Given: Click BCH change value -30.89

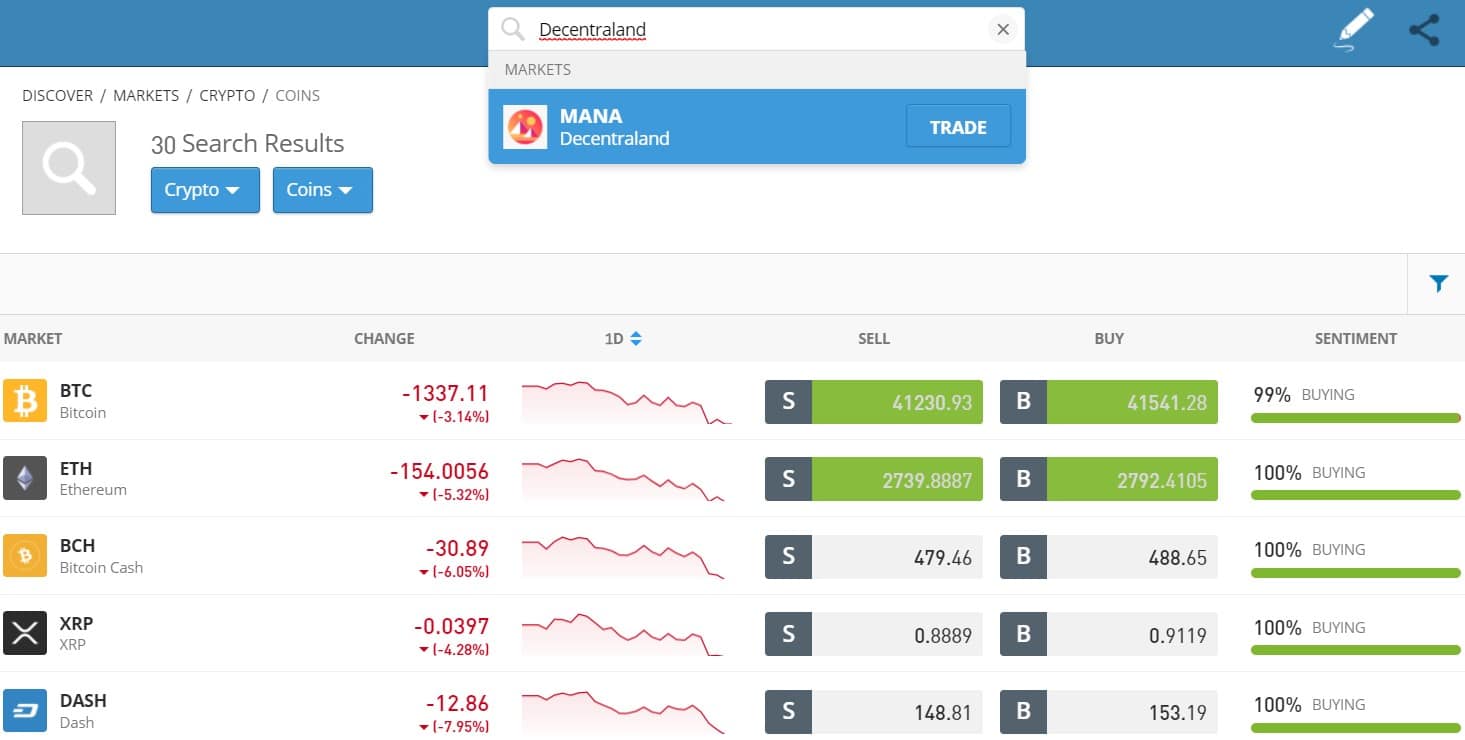Looking at the screenshot, I should (457, 549).
